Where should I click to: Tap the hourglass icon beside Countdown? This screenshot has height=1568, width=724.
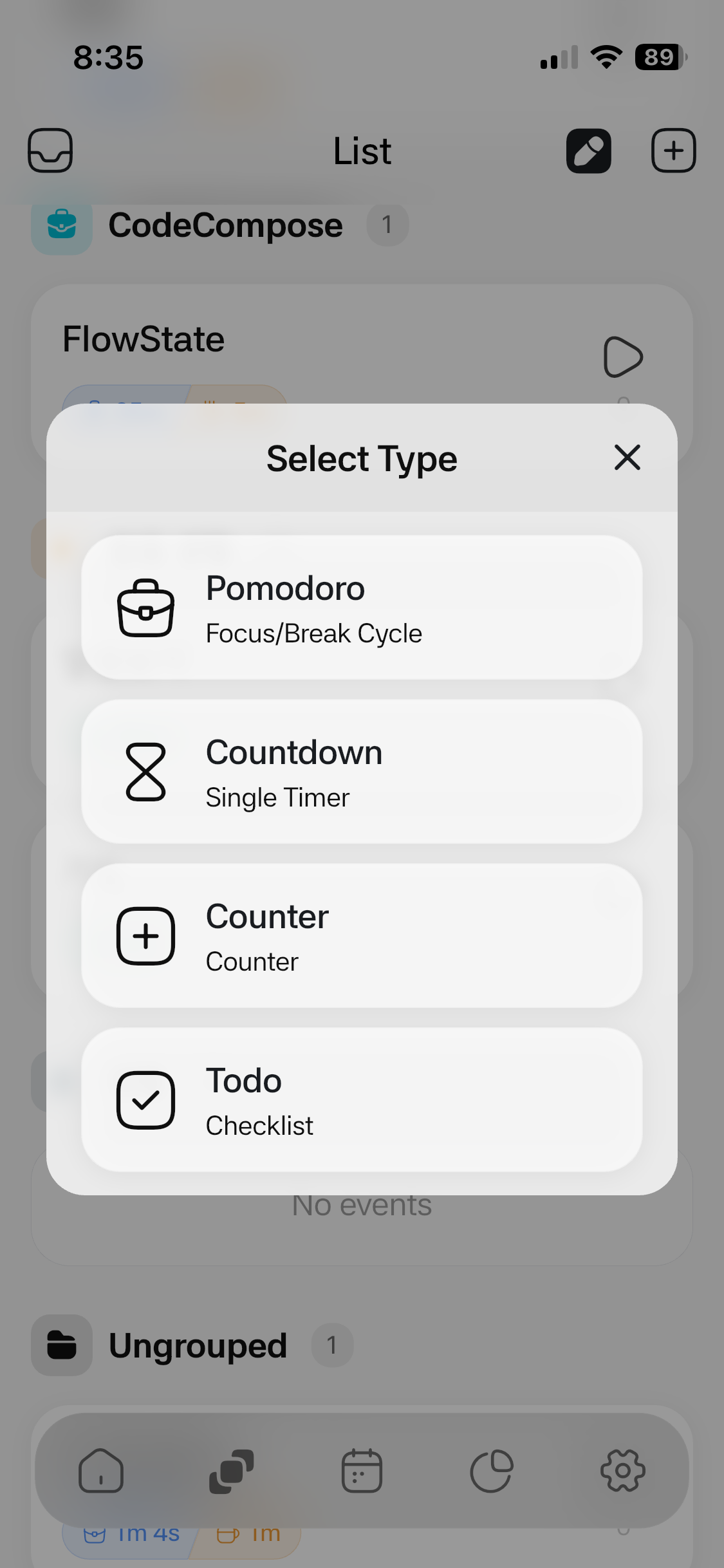(145, 772)
